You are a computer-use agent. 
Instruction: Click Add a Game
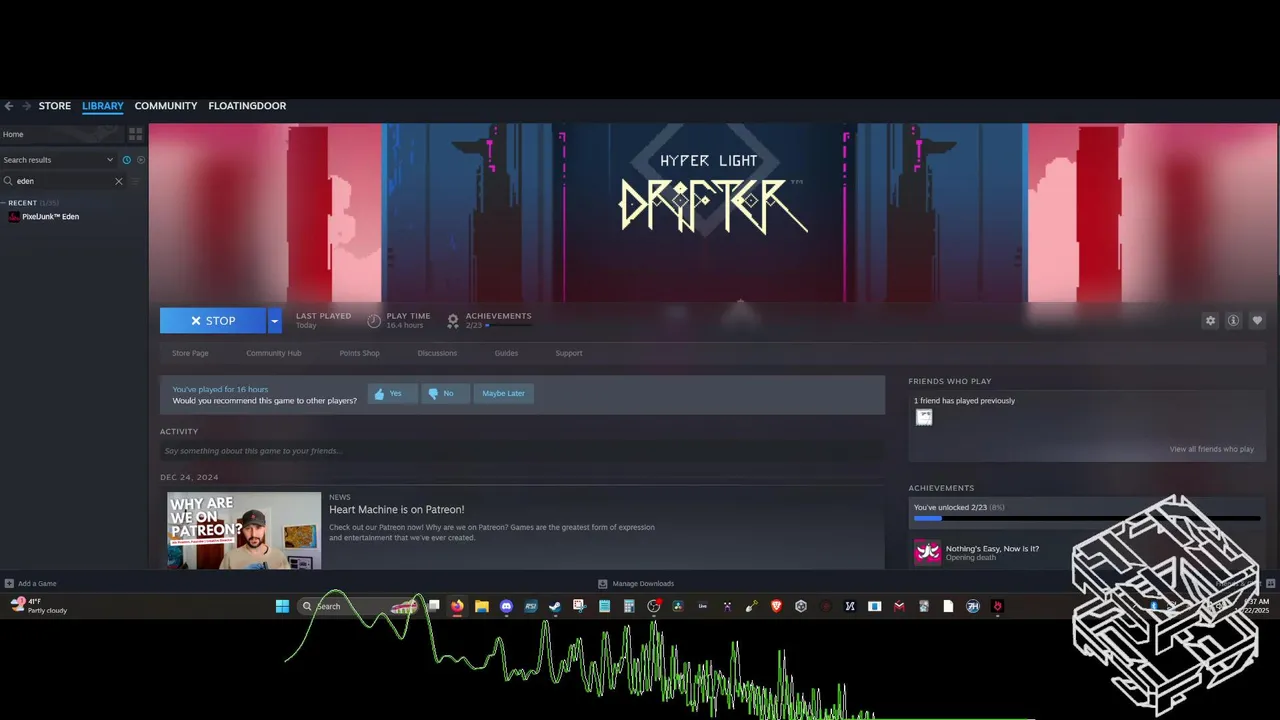click(x=30, y=584)
